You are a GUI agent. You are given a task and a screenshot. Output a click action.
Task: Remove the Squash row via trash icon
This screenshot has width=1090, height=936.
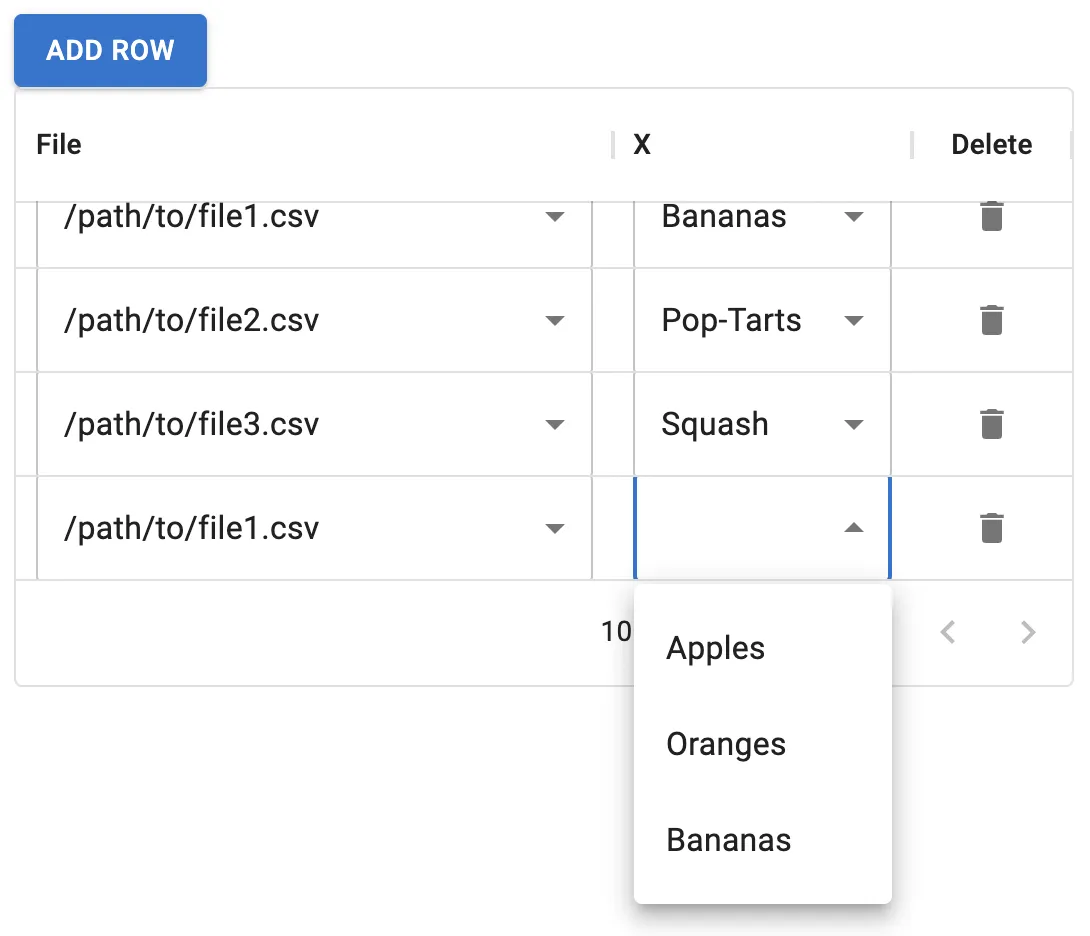991,424
